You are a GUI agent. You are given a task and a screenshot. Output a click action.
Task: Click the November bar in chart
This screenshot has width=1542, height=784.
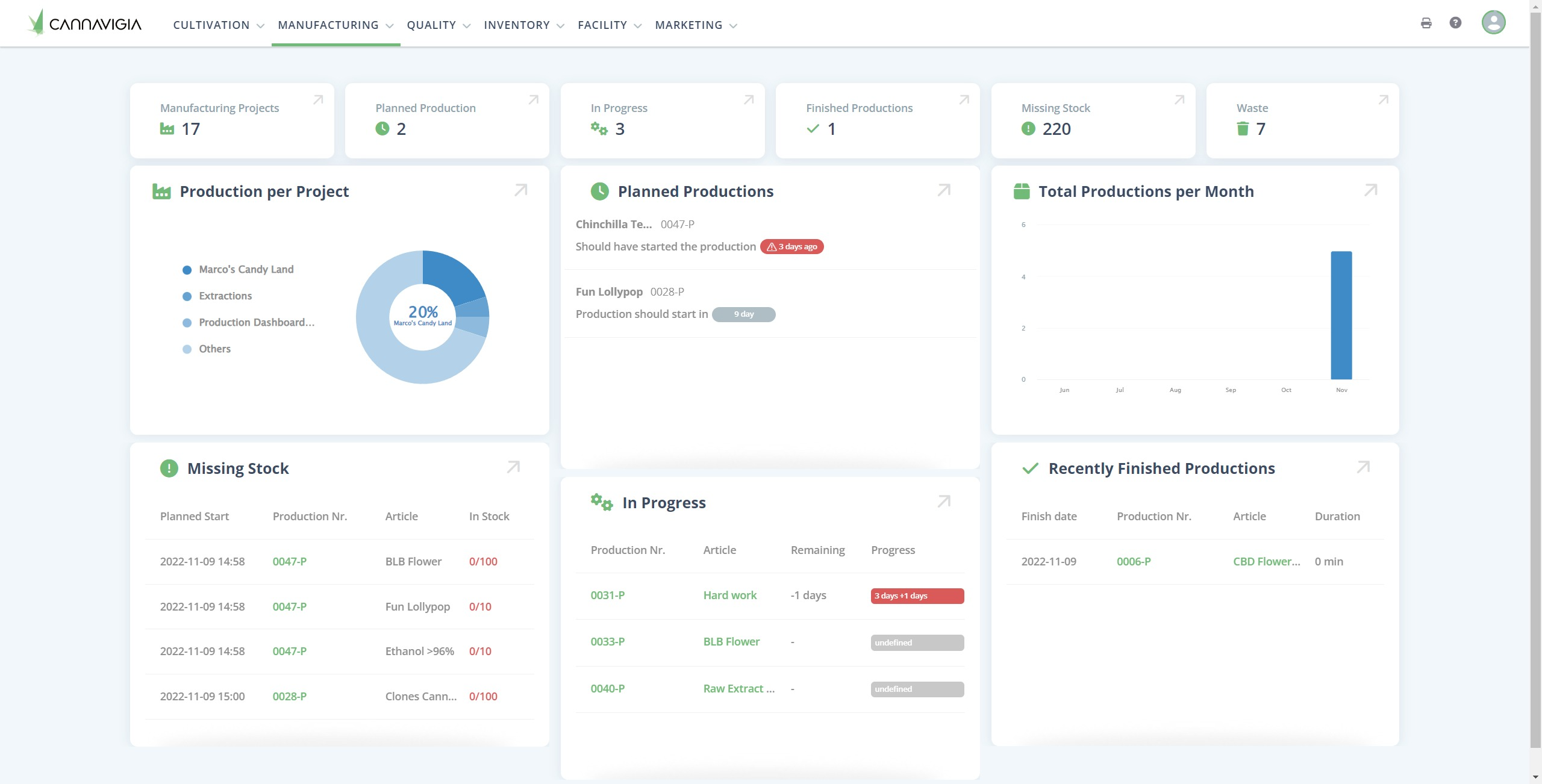pos(1341,316)
